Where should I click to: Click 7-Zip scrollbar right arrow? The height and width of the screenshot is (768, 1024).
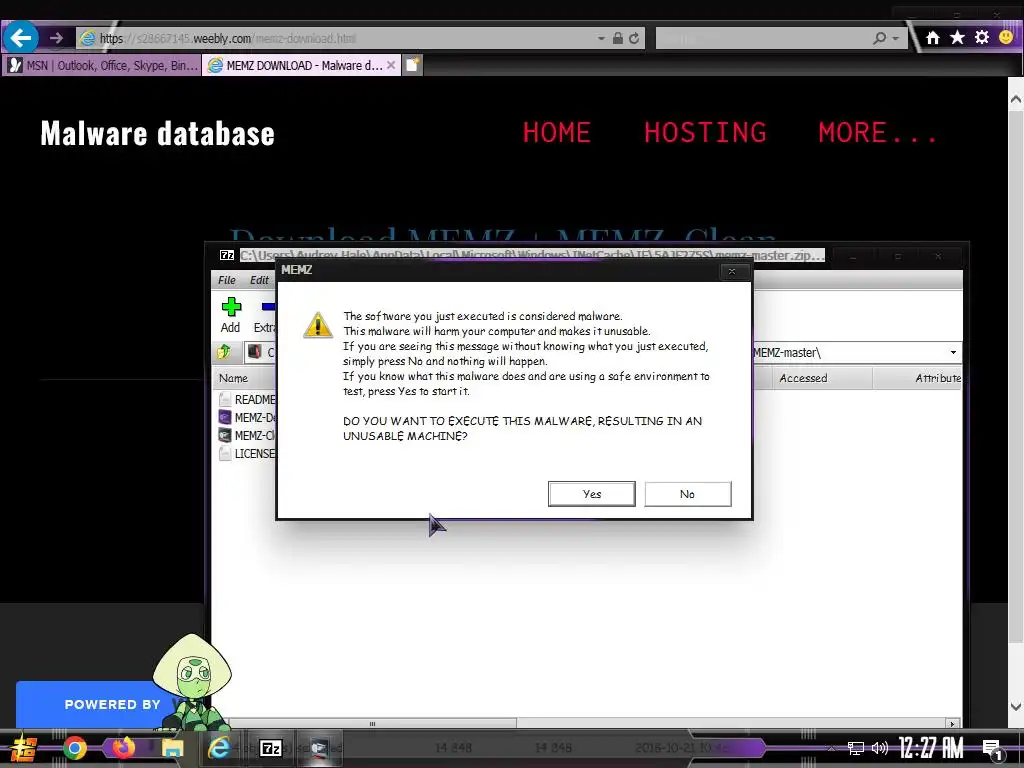pos(952,724)
